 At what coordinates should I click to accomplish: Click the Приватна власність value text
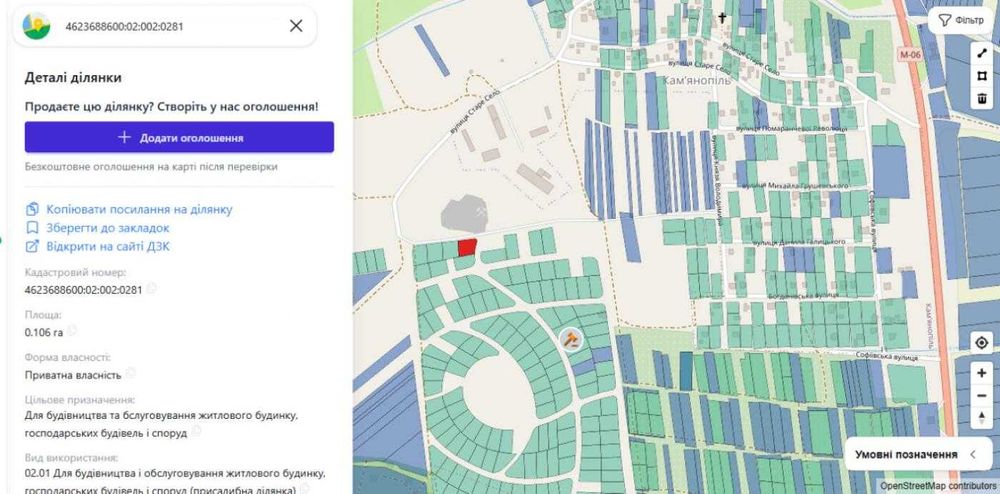[x=73, y=375]
